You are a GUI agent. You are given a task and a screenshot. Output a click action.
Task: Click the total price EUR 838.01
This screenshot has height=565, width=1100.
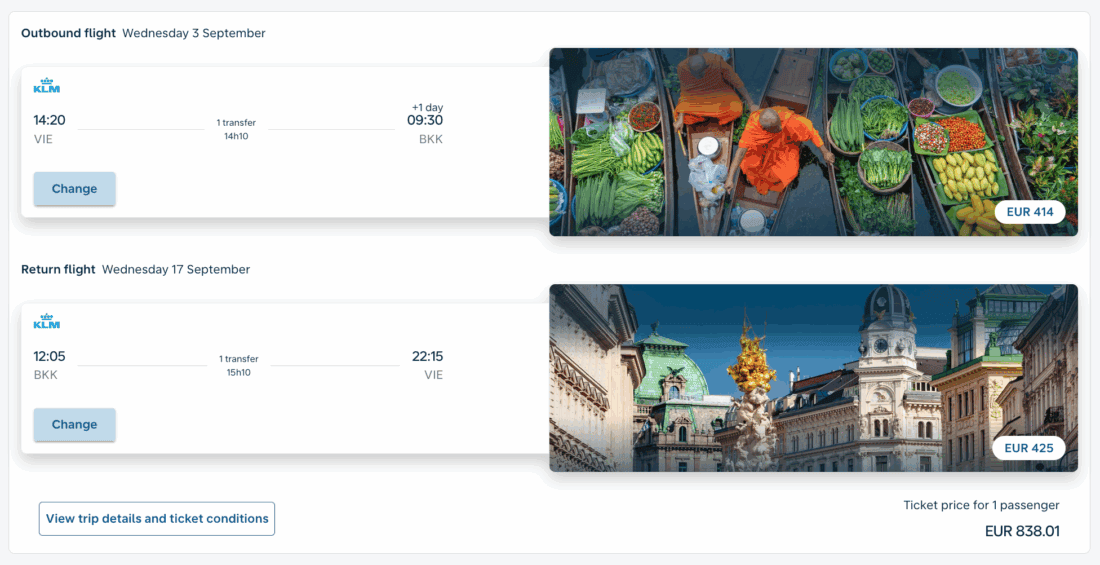pyautogui.click(x=1022, y=531)
